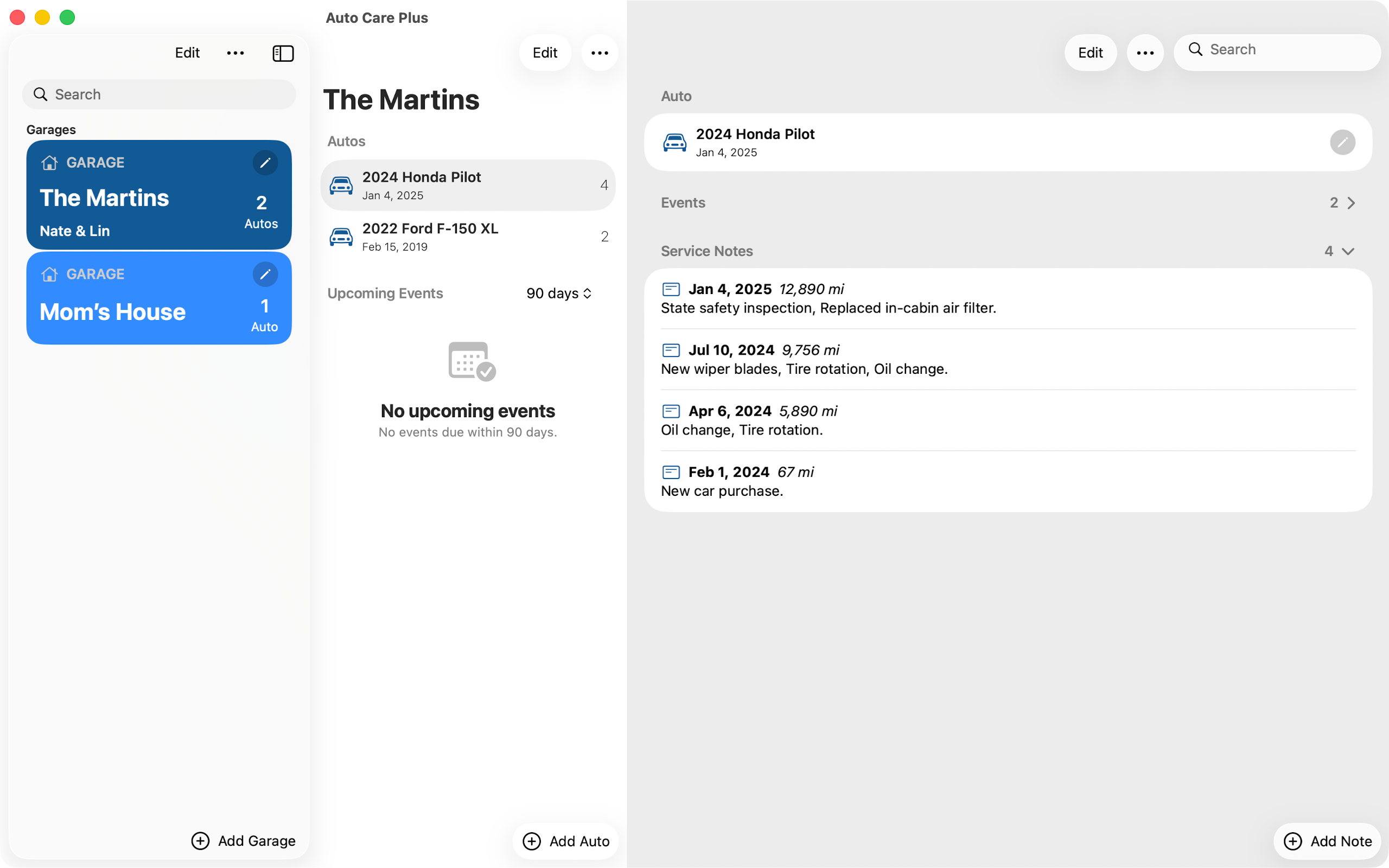Click the 12,890 mi mileage value
This screenshot has width=1389, height=868.
[x=812, y=289]
